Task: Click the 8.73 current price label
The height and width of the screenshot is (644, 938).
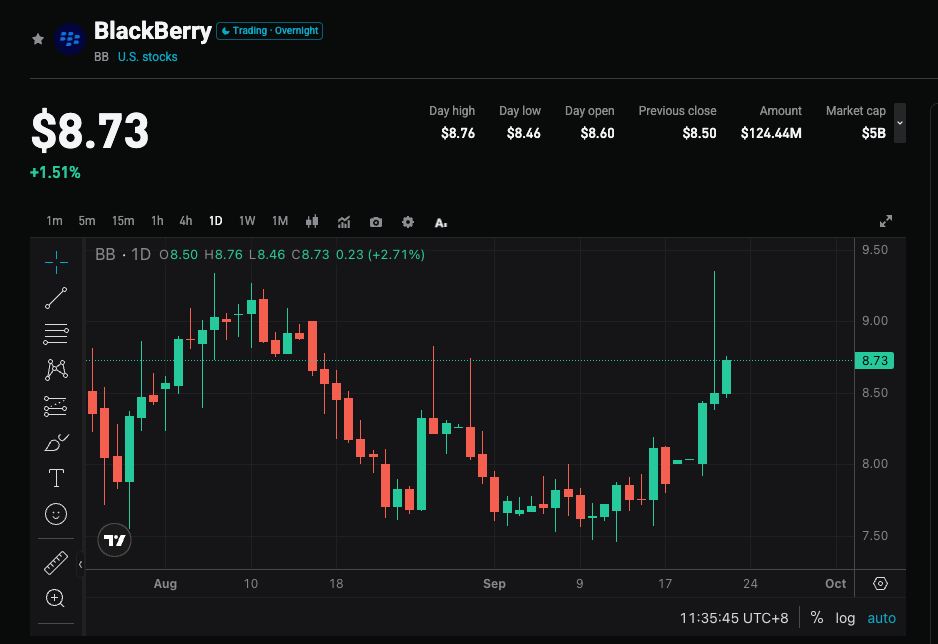Action: [x=875, y=361]
